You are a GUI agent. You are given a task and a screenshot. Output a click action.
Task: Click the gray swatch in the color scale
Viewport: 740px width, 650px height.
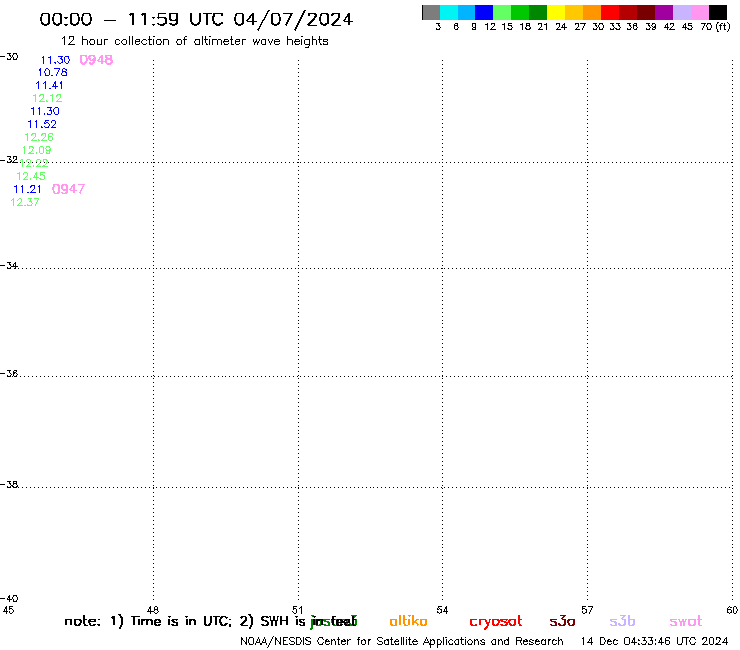[x=431, y=12]
